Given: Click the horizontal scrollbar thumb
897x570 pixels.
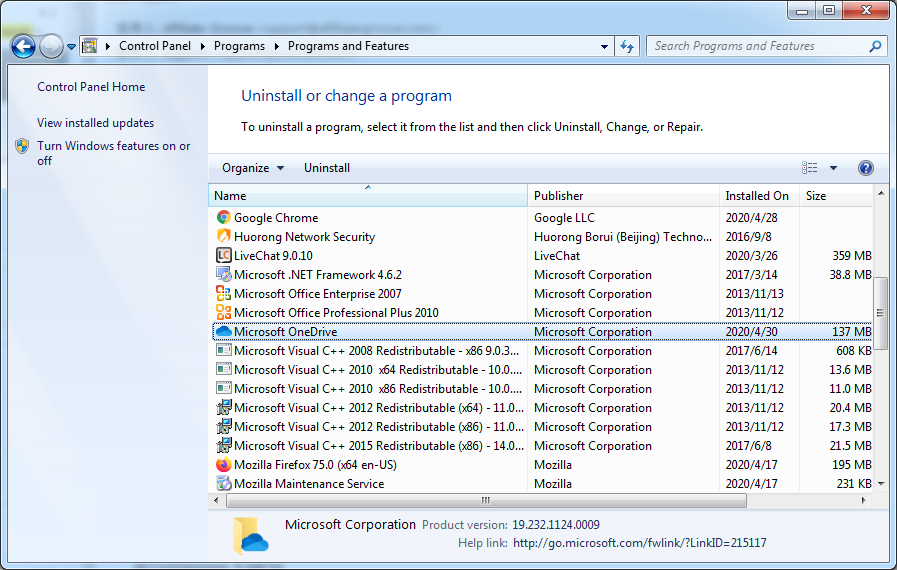Looking at the screenshot, I should 486,500.
